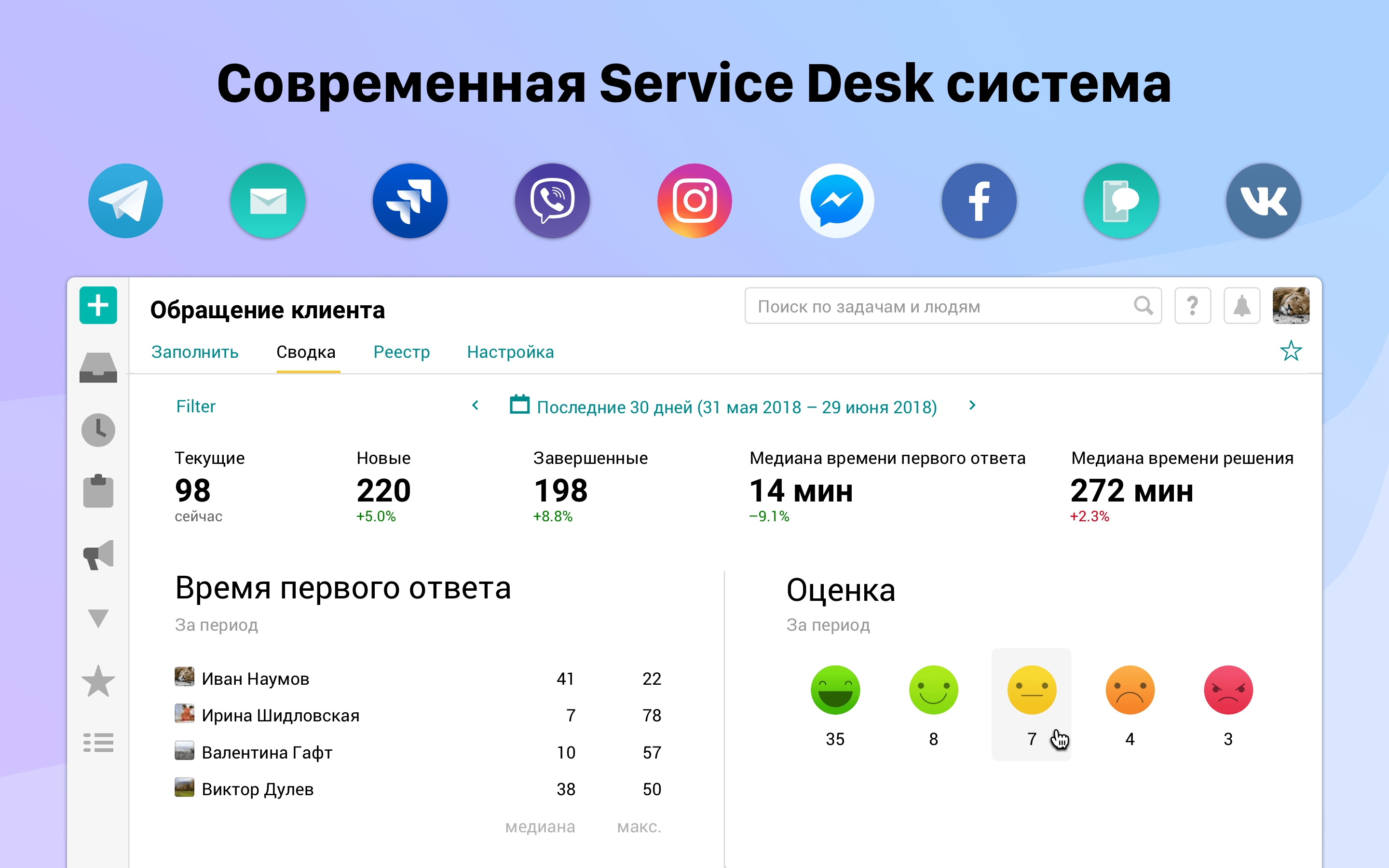Open notifications bell
This screenshot has height=868, width=1389.
1242,306
